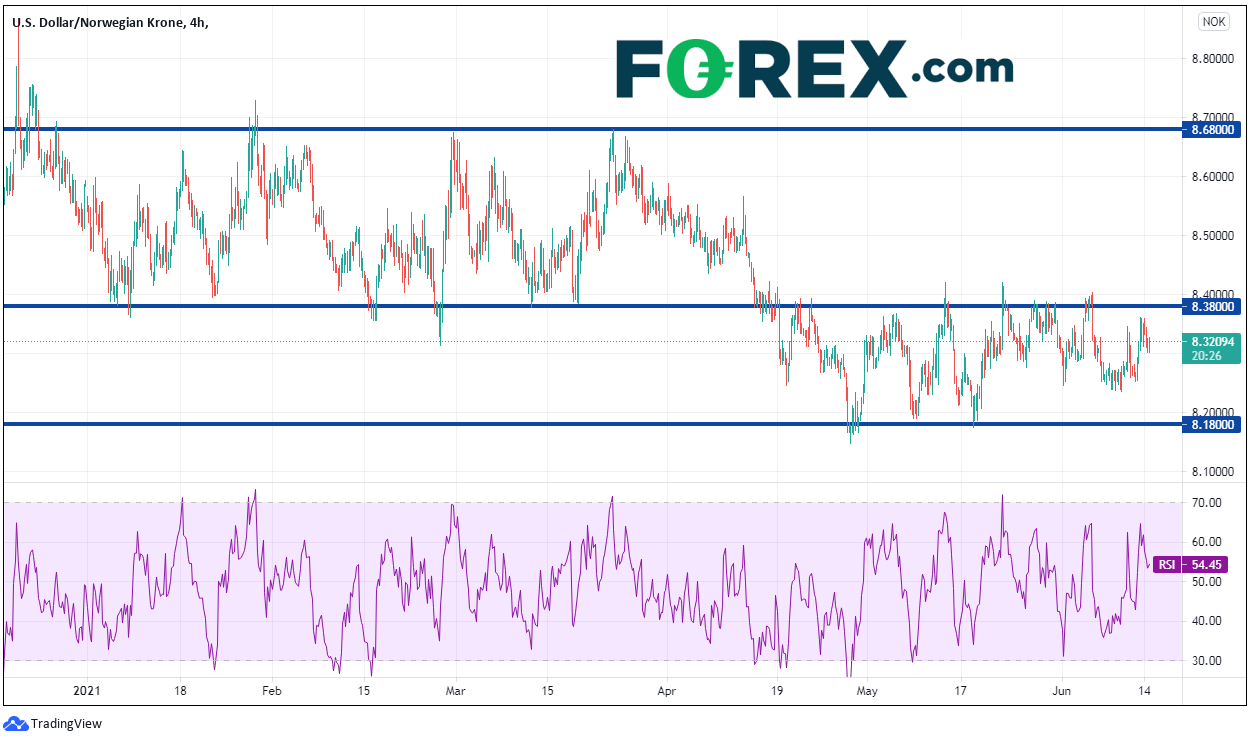Image resolution: width=1253 pixels, height=742 pixels.
Task: Click the current price label 8.32094
Action: pos(1211,340)
